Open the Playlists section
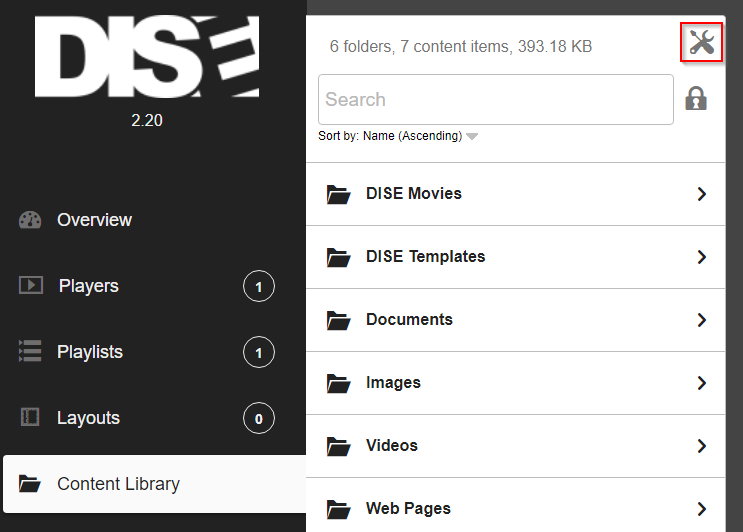The width and height of the screenshot is (743, 532). (x=90, y=352)
